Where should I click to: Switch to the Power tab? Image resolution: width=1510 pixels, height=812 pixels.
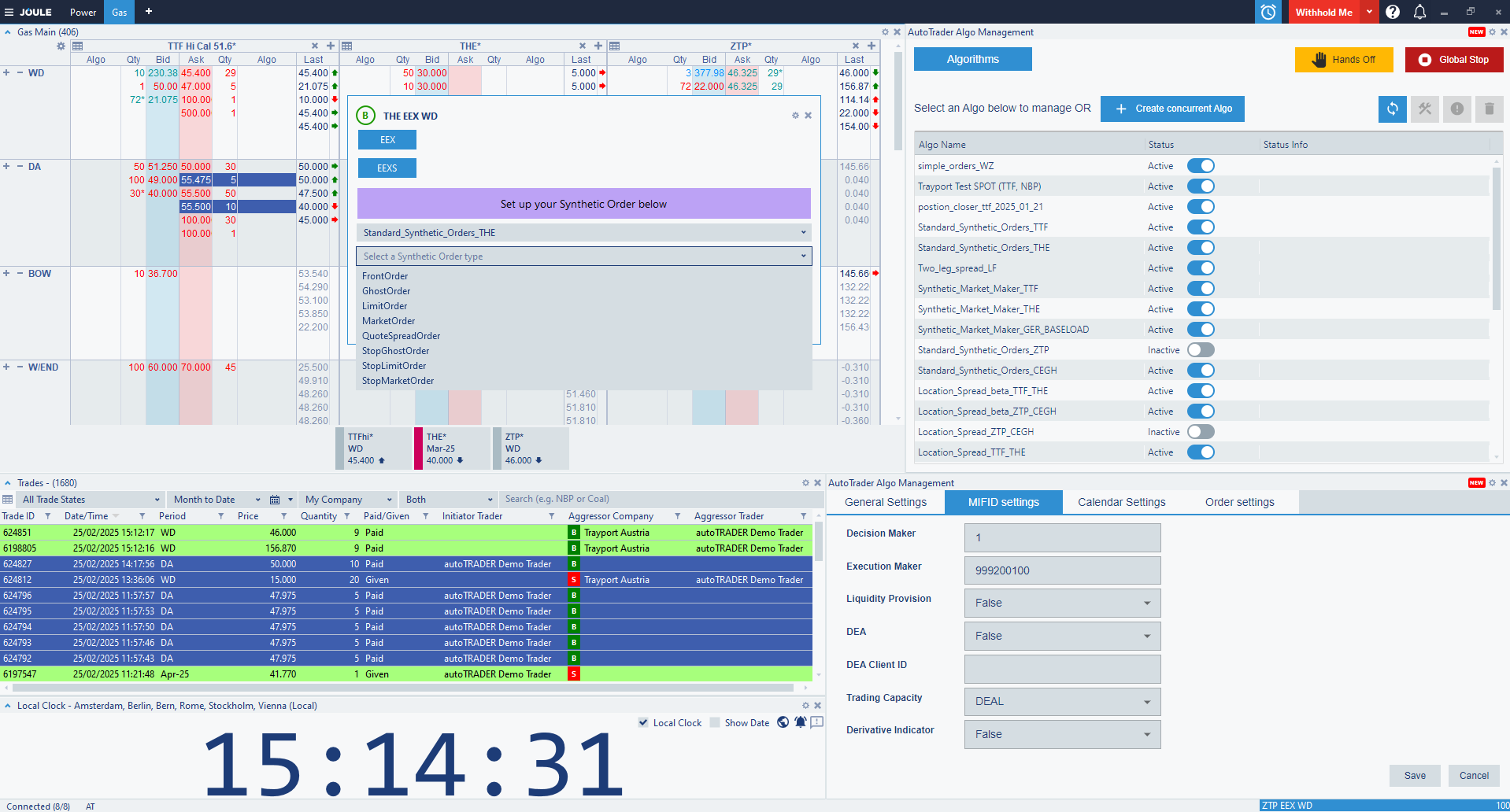pyautogui.click(x=83, y=12)
